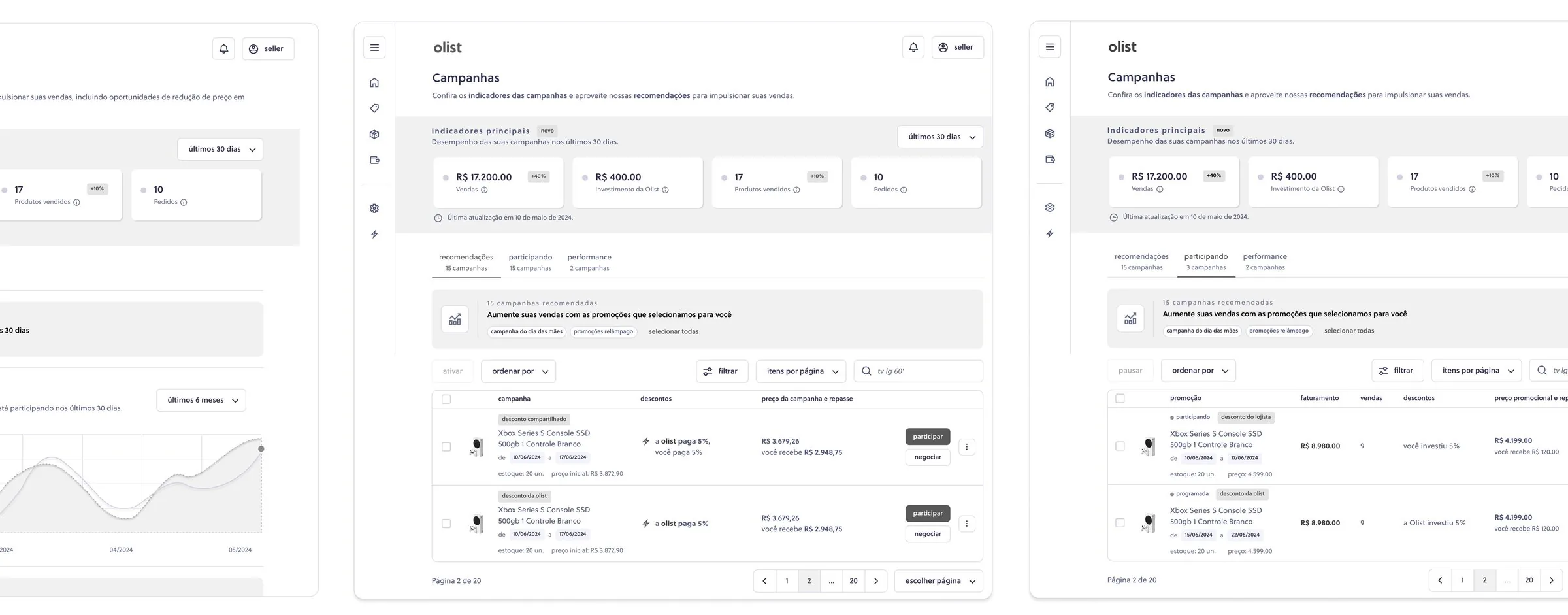Click info icon beside Pedidos in left panel
The width and height of the screenshot is (1568, 615).
pyautogui.click(x=184, y=203)
